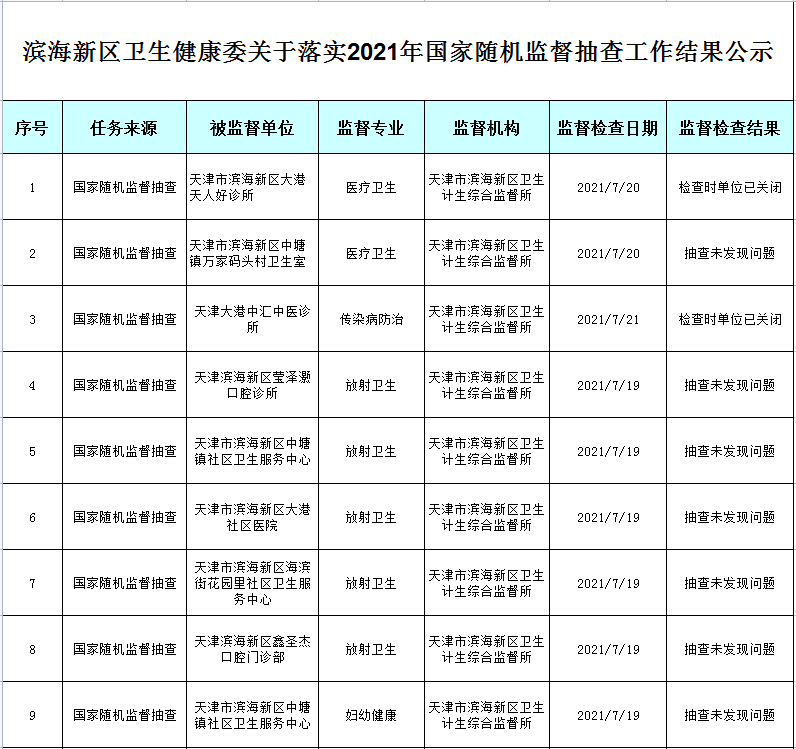The image size is (796, 749).
Task: Select the 天津大港中汇中医诊所 cell
Action: 252,319
